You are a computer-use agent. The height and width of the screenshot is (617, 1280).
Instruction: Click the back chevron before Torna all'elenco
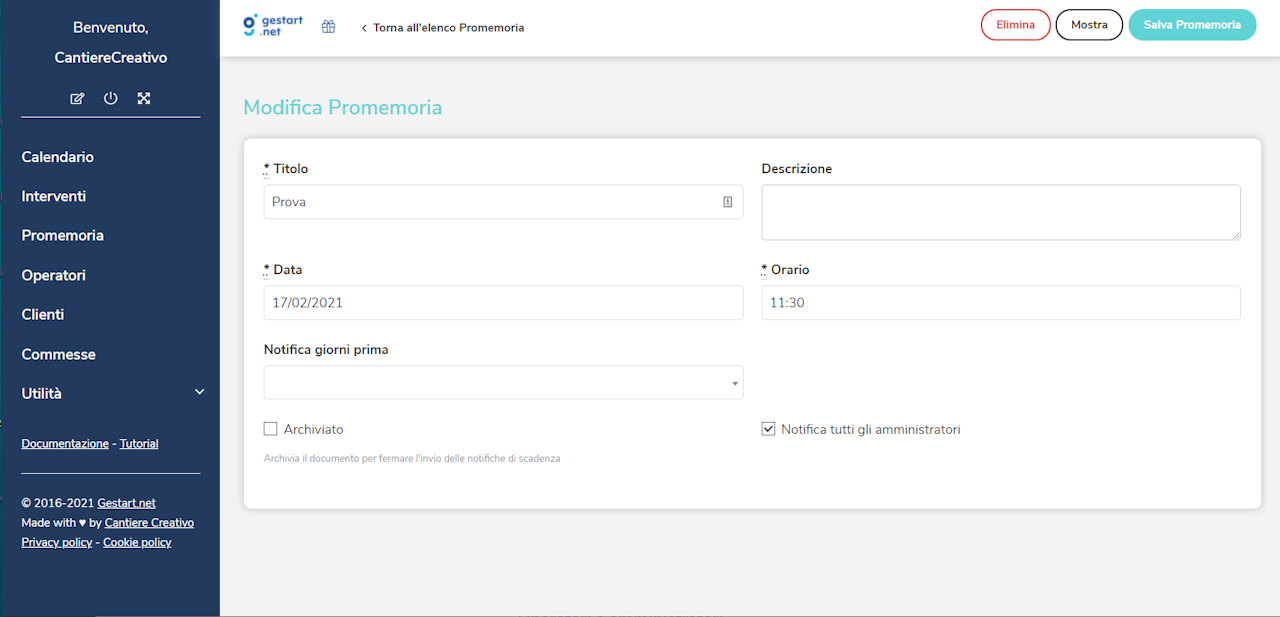pyautogui.click(x=362, y=28)
